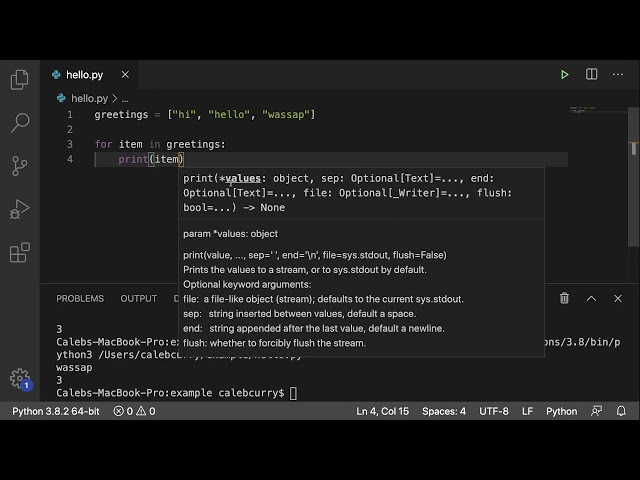The width and height of the screenshot is (640, 480).
Task: Click line number 3 in the gutter
Action: pos(70,144)
